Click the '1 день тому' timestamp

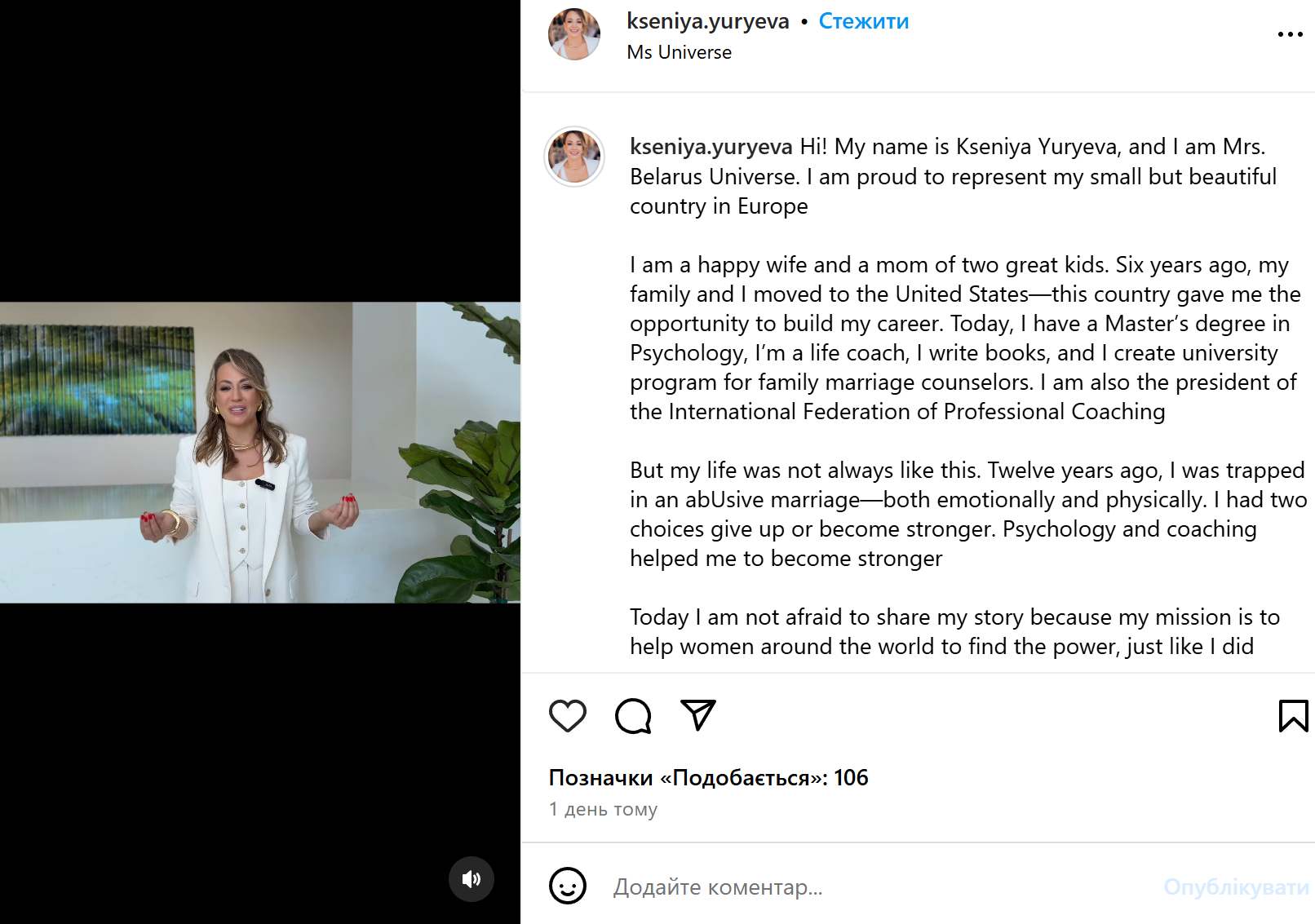(603, 809)
